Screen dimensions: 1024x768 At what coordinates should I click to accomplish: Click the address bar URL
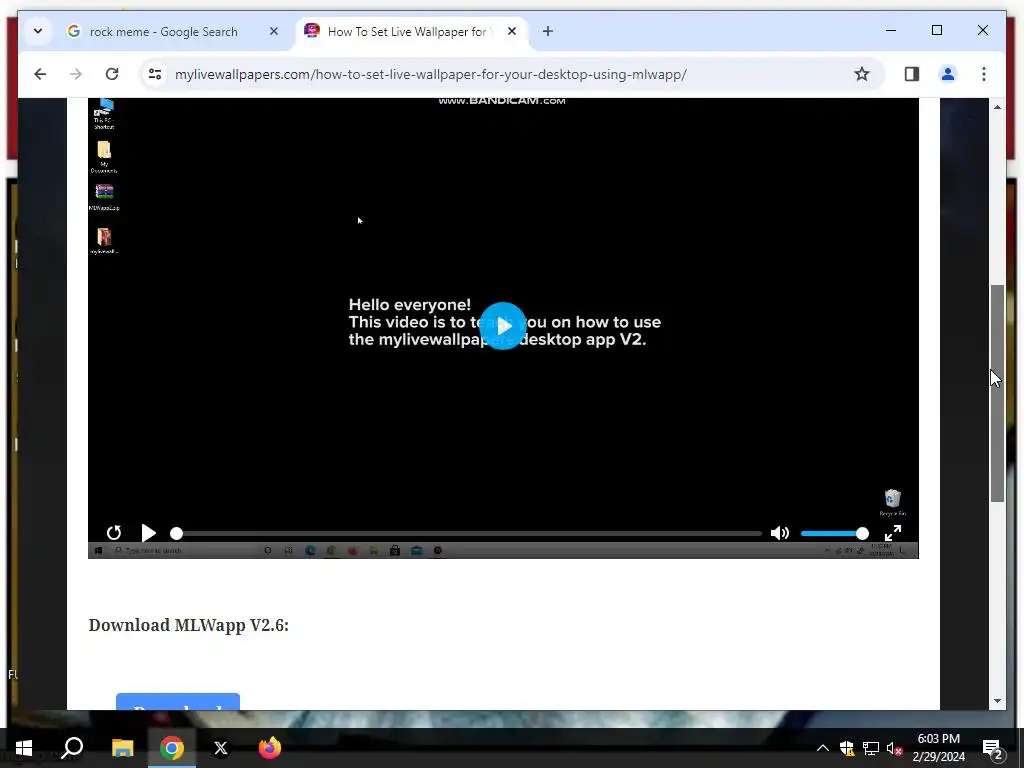(431, 74)
